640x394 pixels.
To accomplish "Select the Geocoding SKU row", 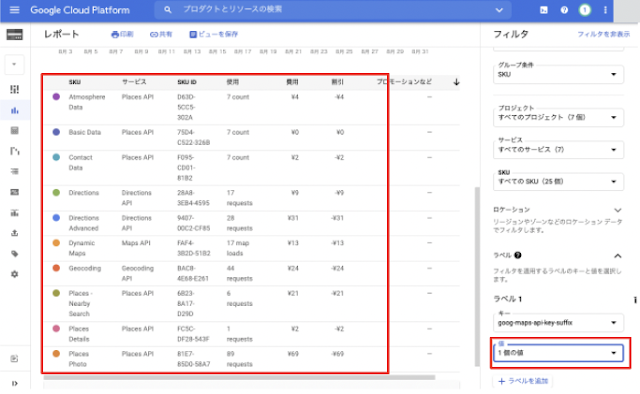I will pyautogui.click(x=251, y=273).
